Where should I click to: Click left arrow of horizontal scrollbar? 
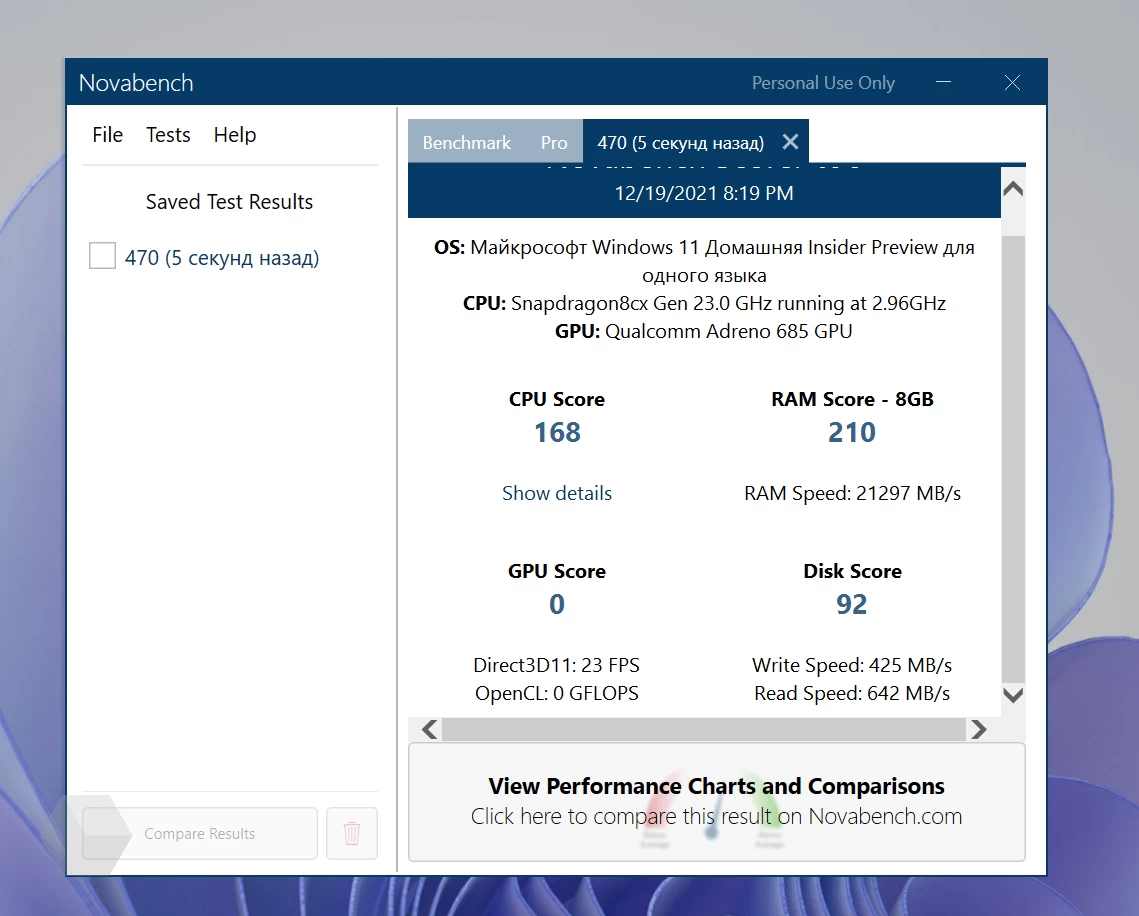pos(428,730)
